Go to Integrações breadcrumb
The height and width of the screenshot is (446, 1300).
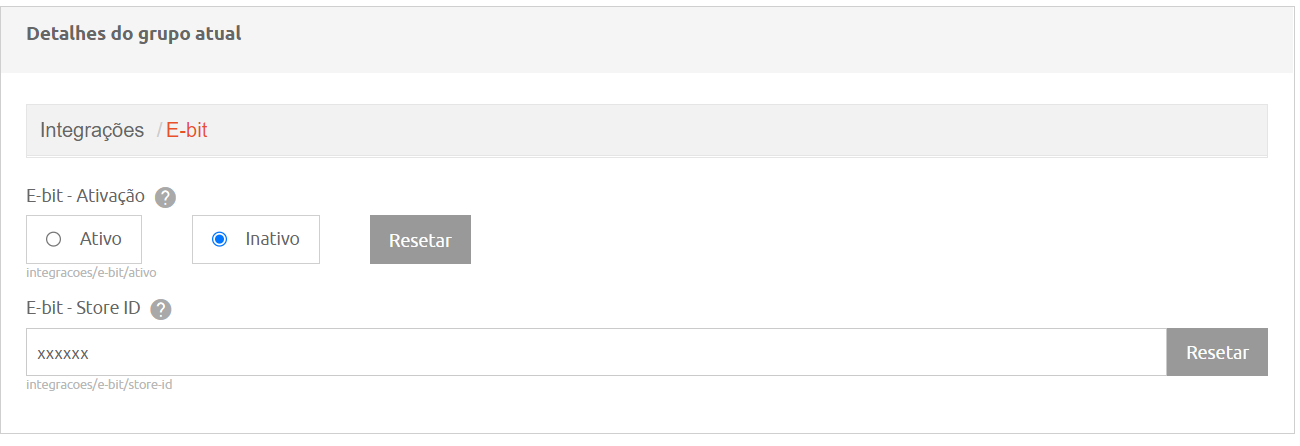click(92, 130)
